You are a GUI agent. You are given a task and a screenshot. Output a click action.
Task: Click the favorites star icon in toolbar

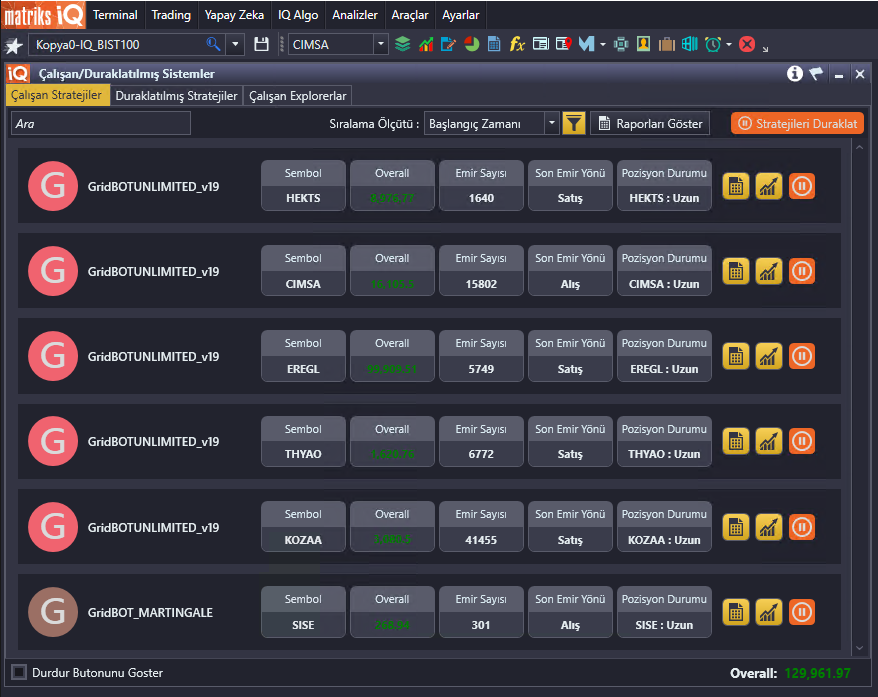(13, 45)
